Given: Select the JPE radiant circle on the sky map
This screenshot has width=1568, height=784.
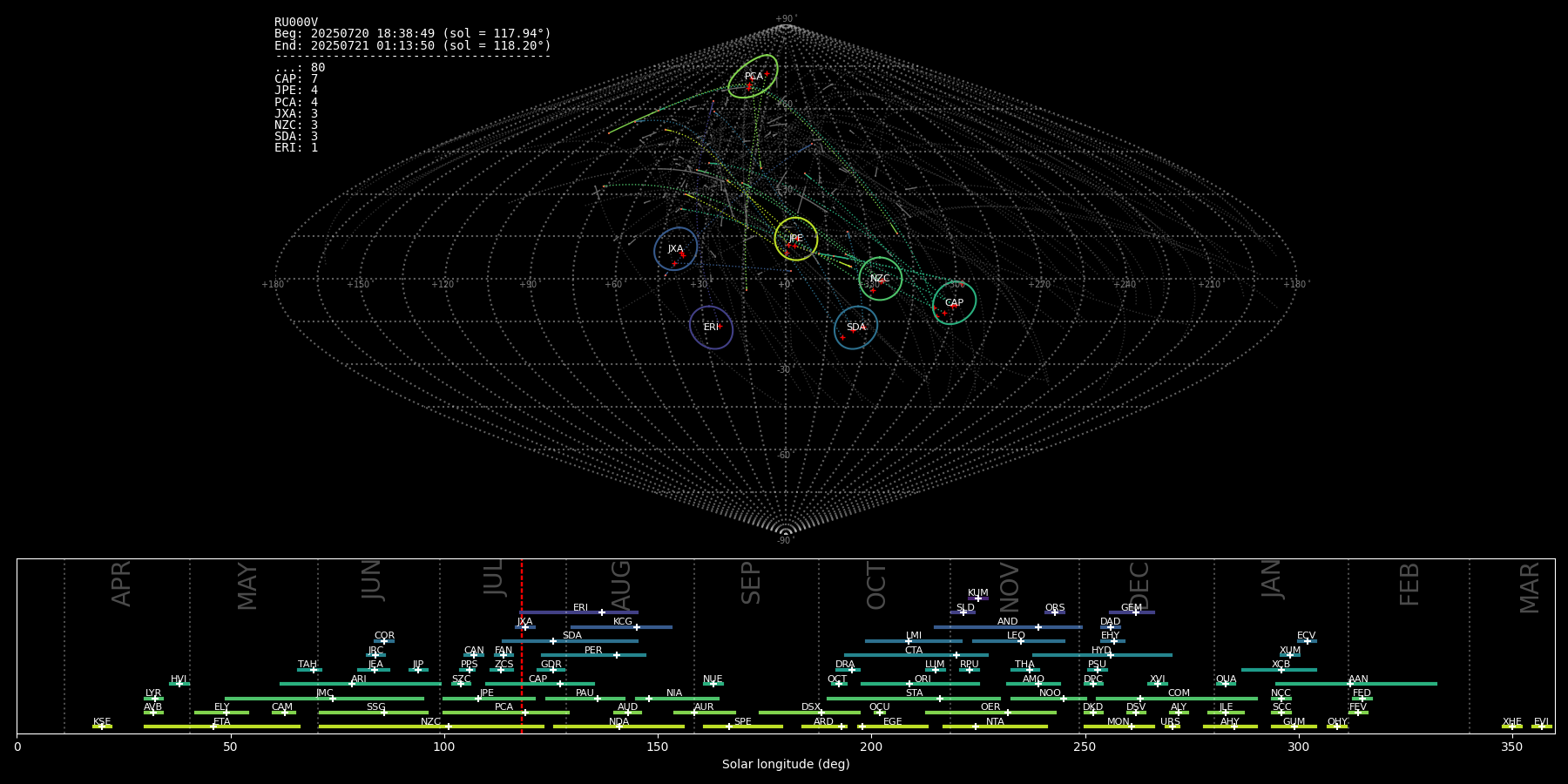Looking at the screenshot, I should point(796,239).
